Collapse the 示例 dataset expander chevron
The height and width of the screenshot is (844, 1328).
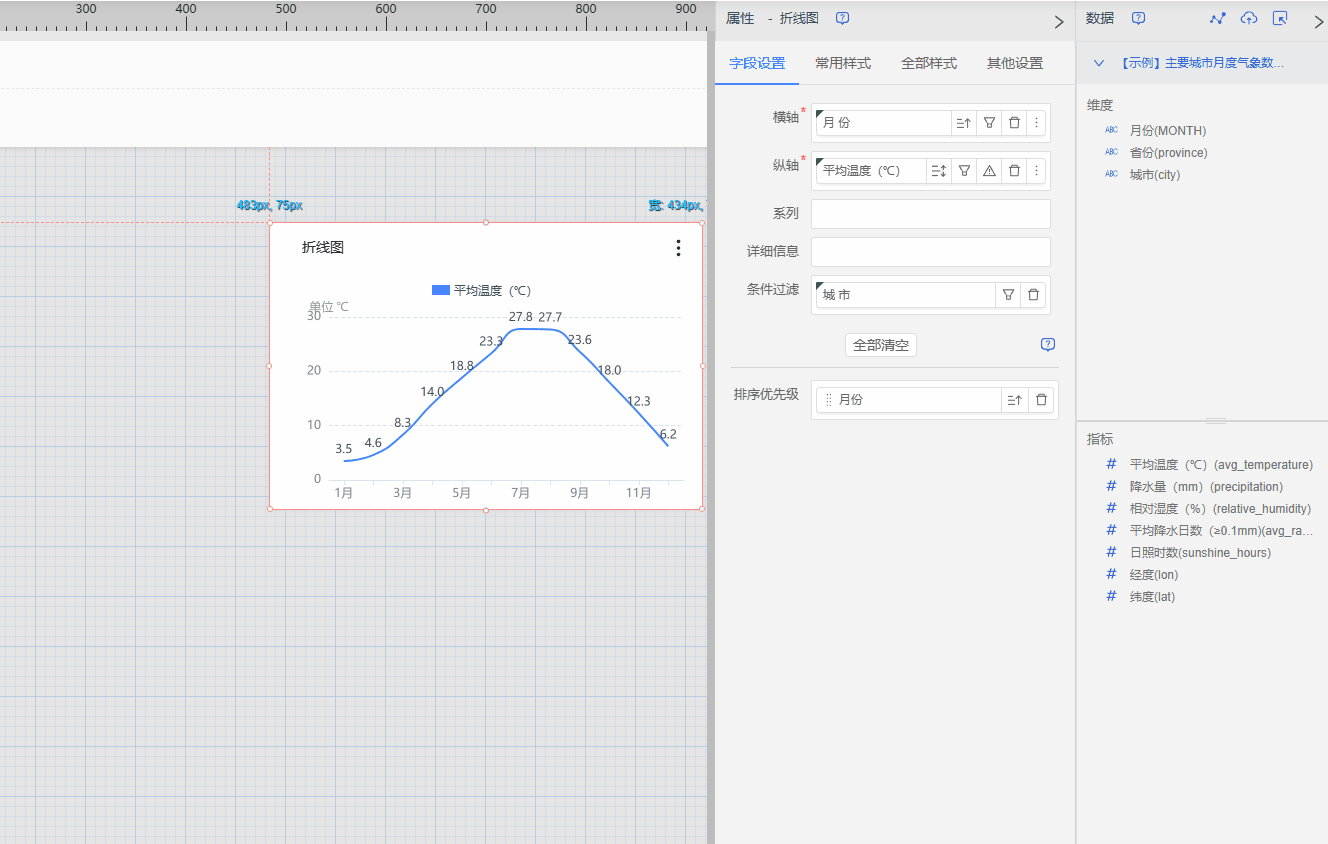click(x=1099, y=63)
